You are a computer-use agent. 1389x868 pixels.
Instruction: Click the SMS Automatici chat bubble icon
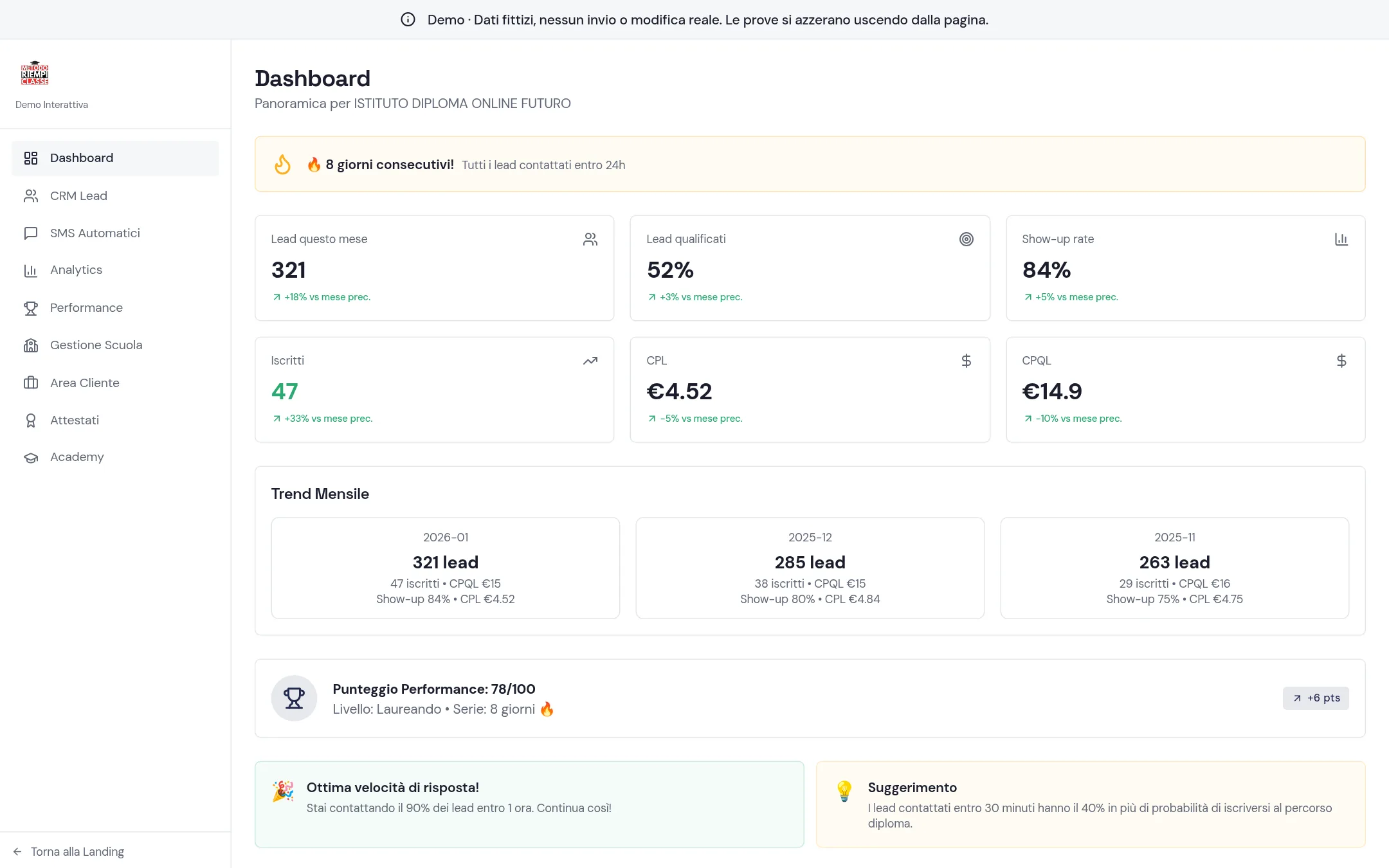31,233
